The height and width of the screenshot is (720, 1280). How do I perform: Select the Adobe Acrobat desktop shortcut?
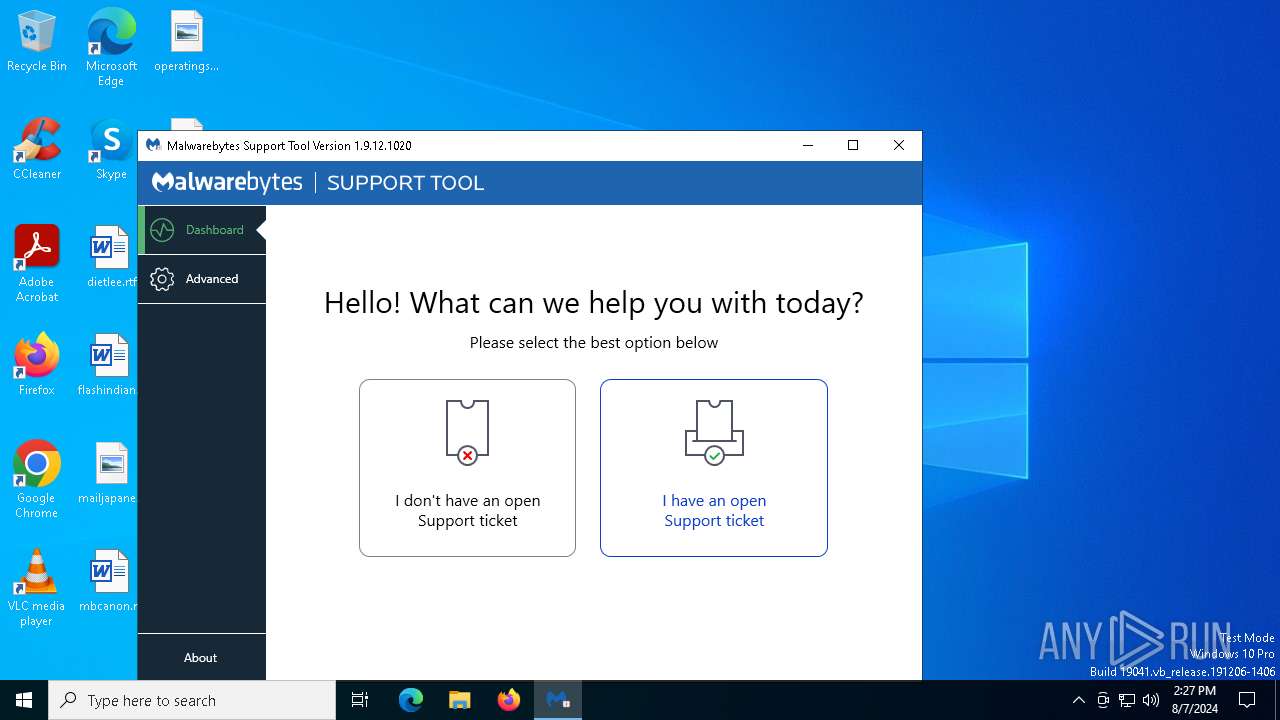(x=37, y=264)
